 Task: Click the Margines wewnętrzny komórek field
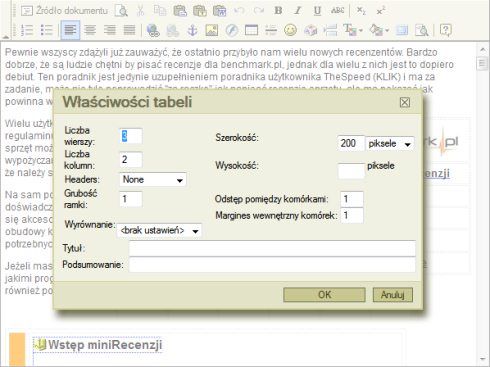352,215
